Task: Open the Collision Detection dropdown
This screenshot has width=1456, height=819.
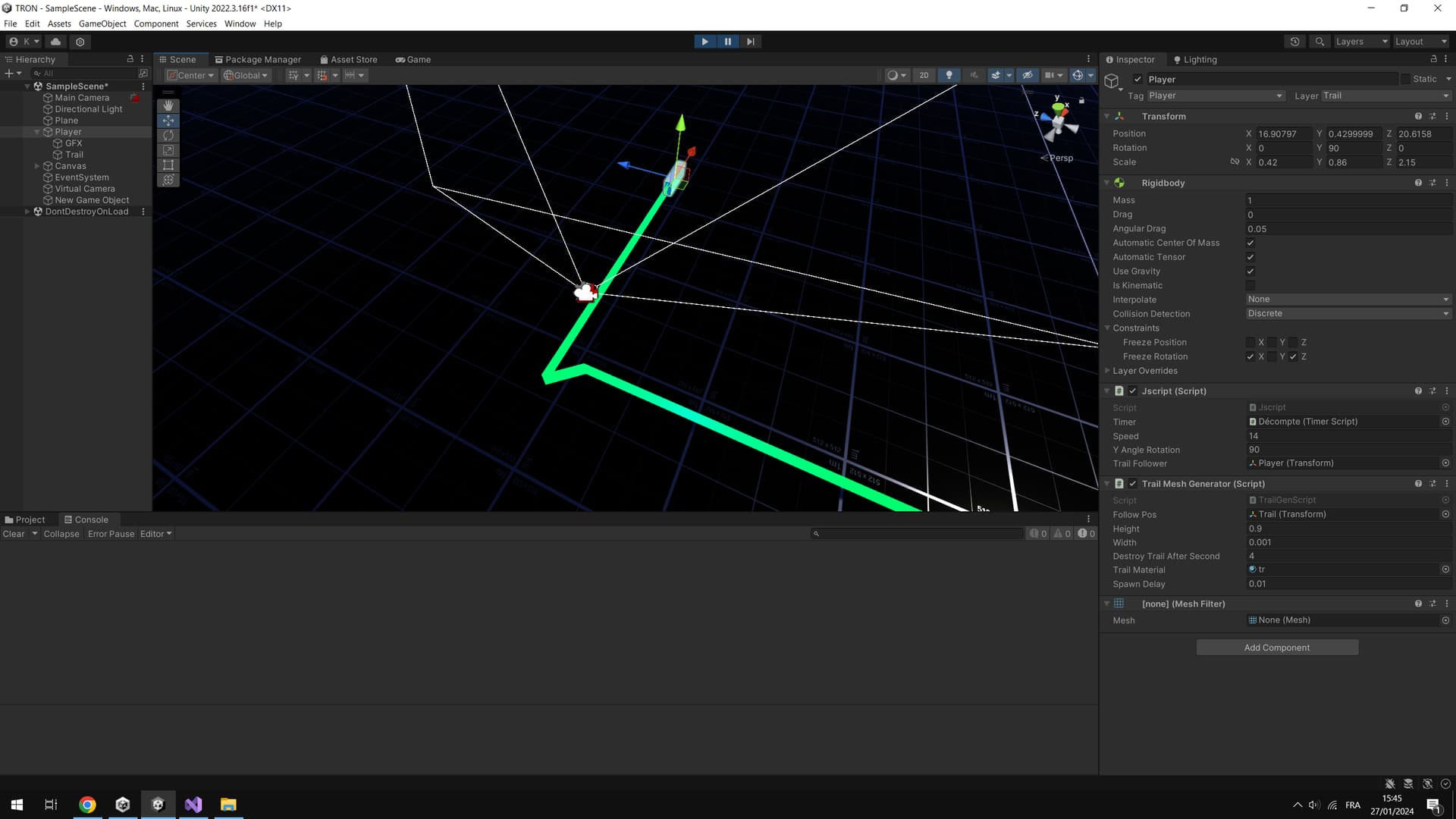Action: click(1348, 313)
